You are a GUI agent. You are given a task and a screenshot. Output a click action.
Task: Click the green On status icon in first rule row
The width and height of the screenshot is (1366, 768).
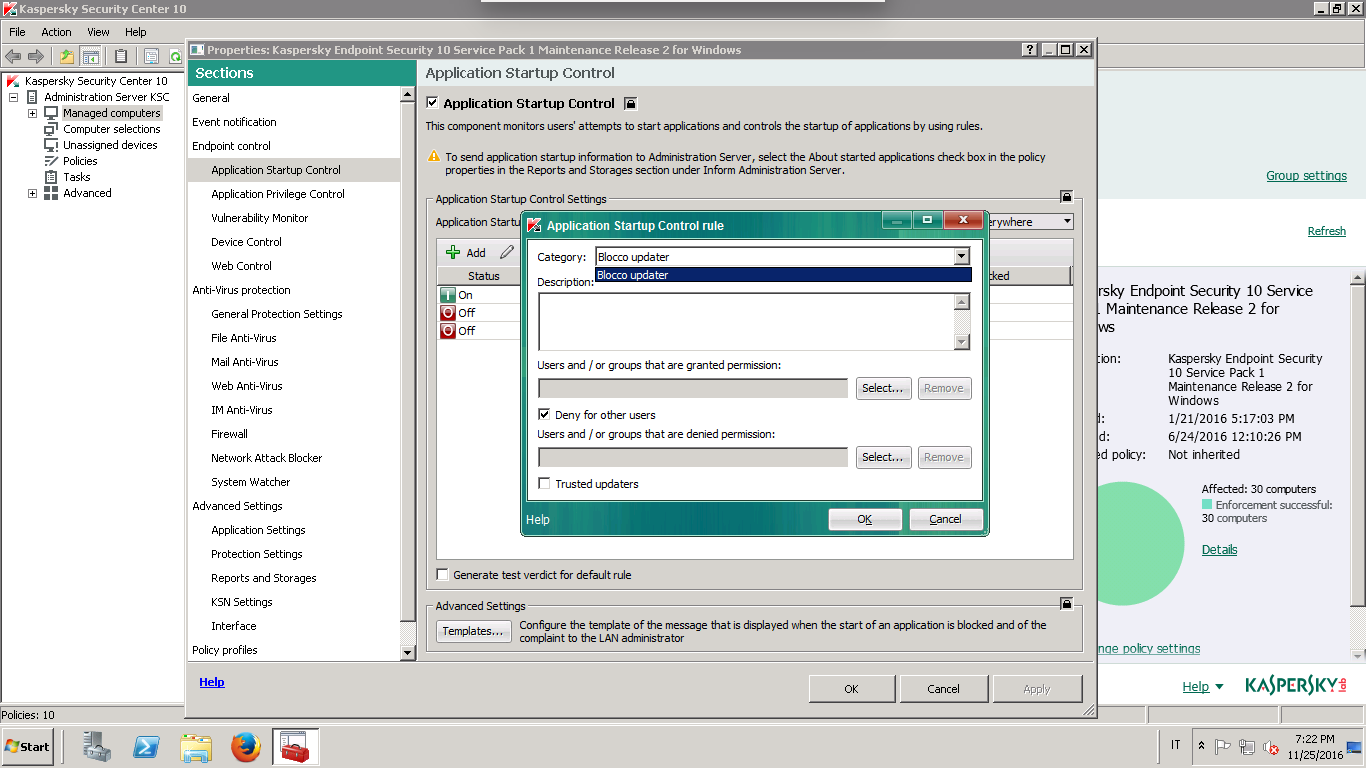pos(448,295)
